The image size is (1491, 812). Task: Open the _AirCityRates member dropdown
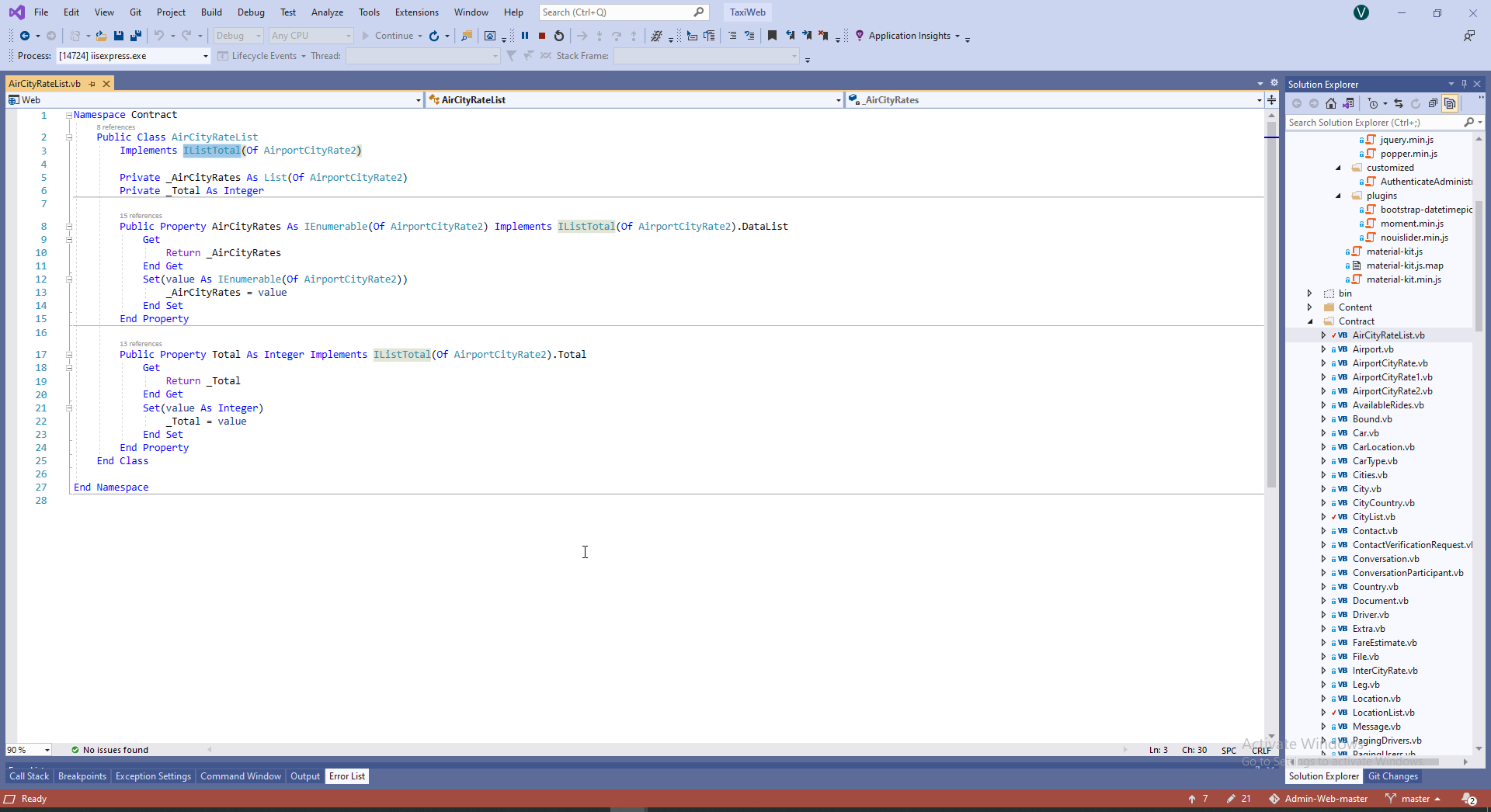coord(1259,100)
